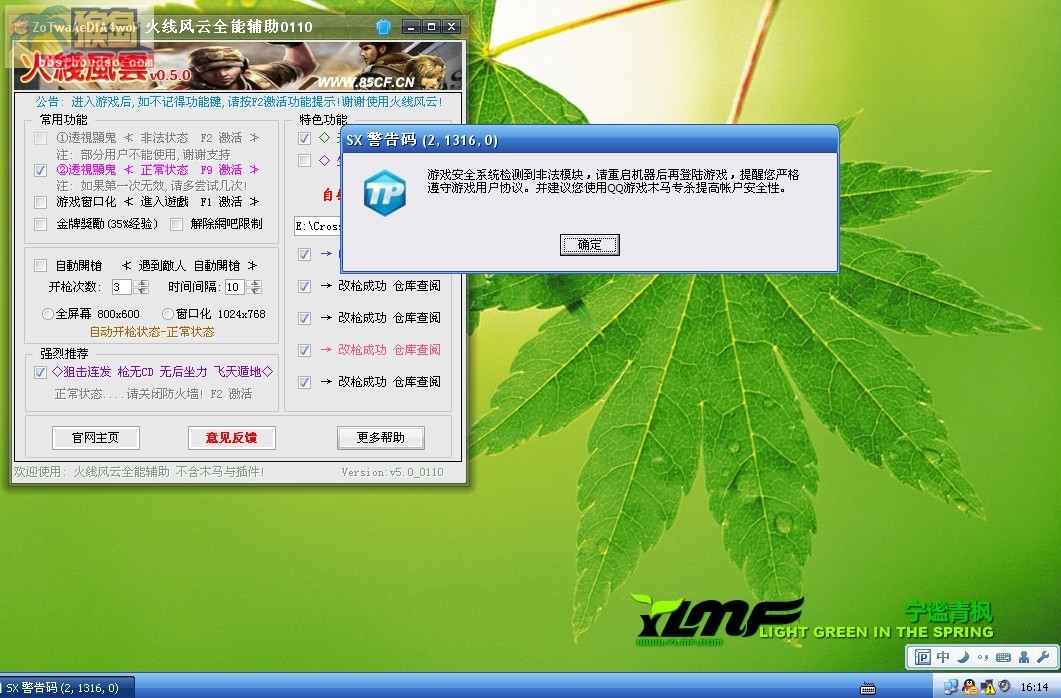The height and width of the screenshot is (698, 1061).
Task: Click the 时间间隔 spinner arrows
Action: tap(254, 287)
